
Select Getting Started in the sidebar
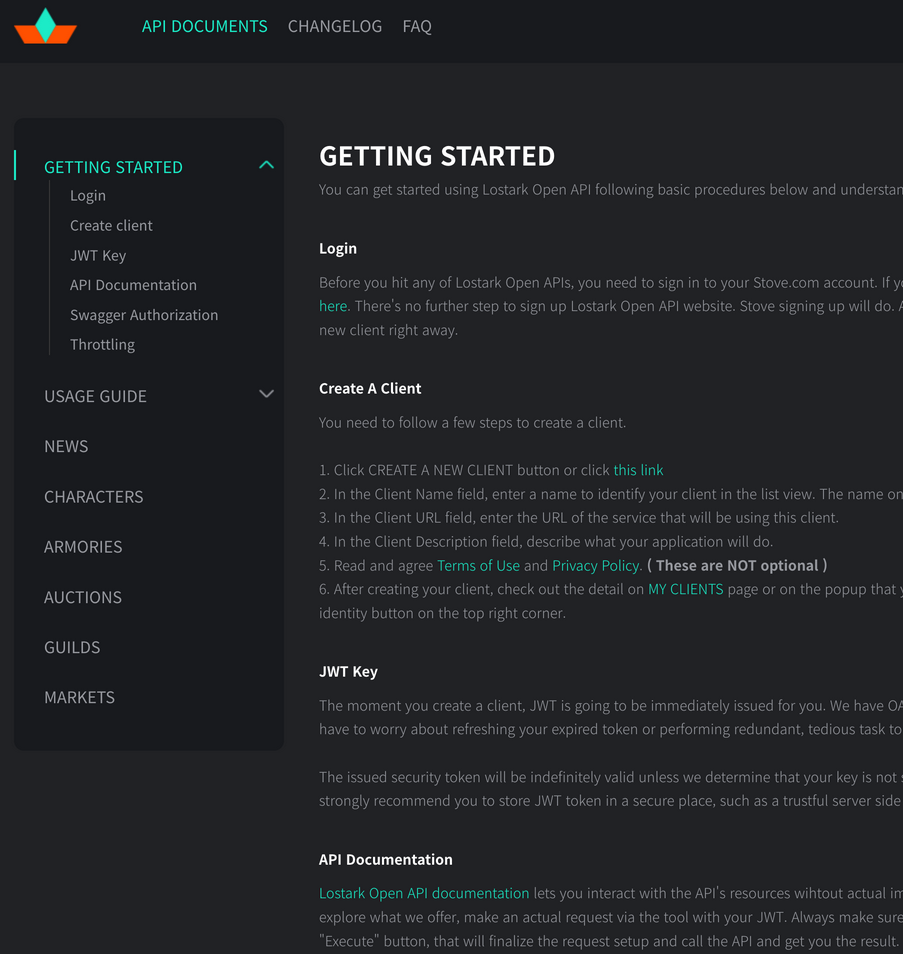tap(113, 167)
